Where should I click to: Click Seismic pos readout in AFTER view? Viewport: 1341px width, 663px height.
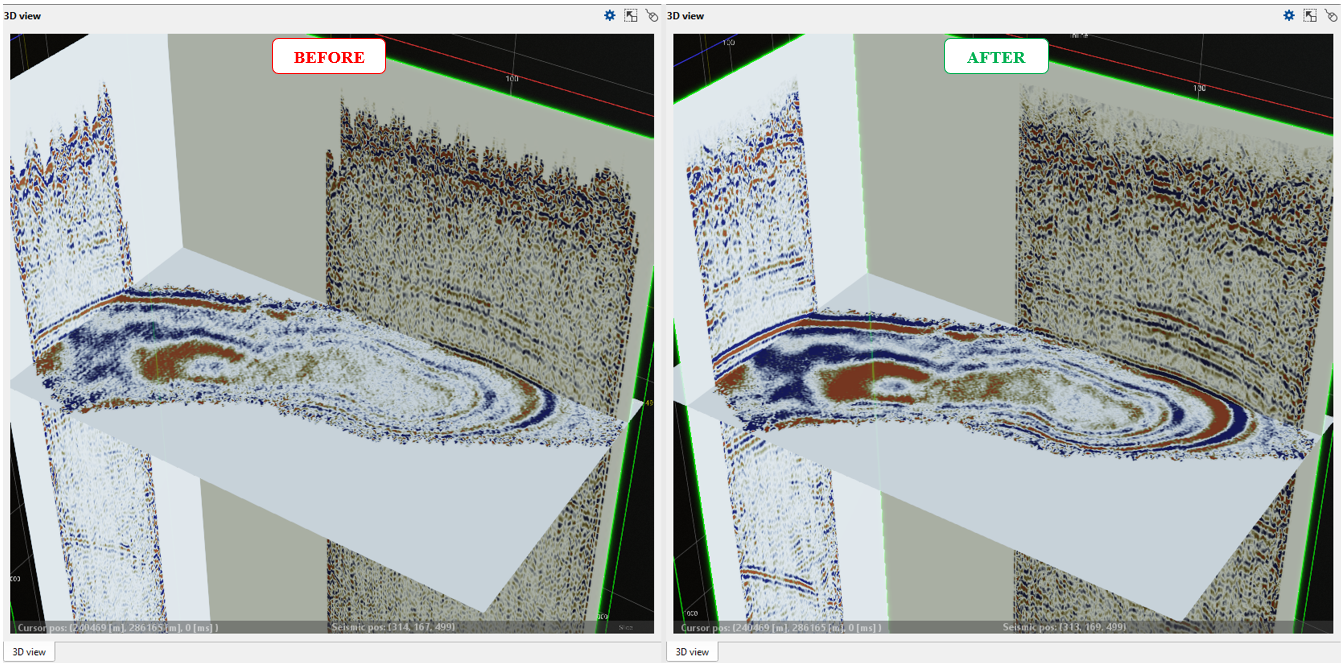[1065, 627]
